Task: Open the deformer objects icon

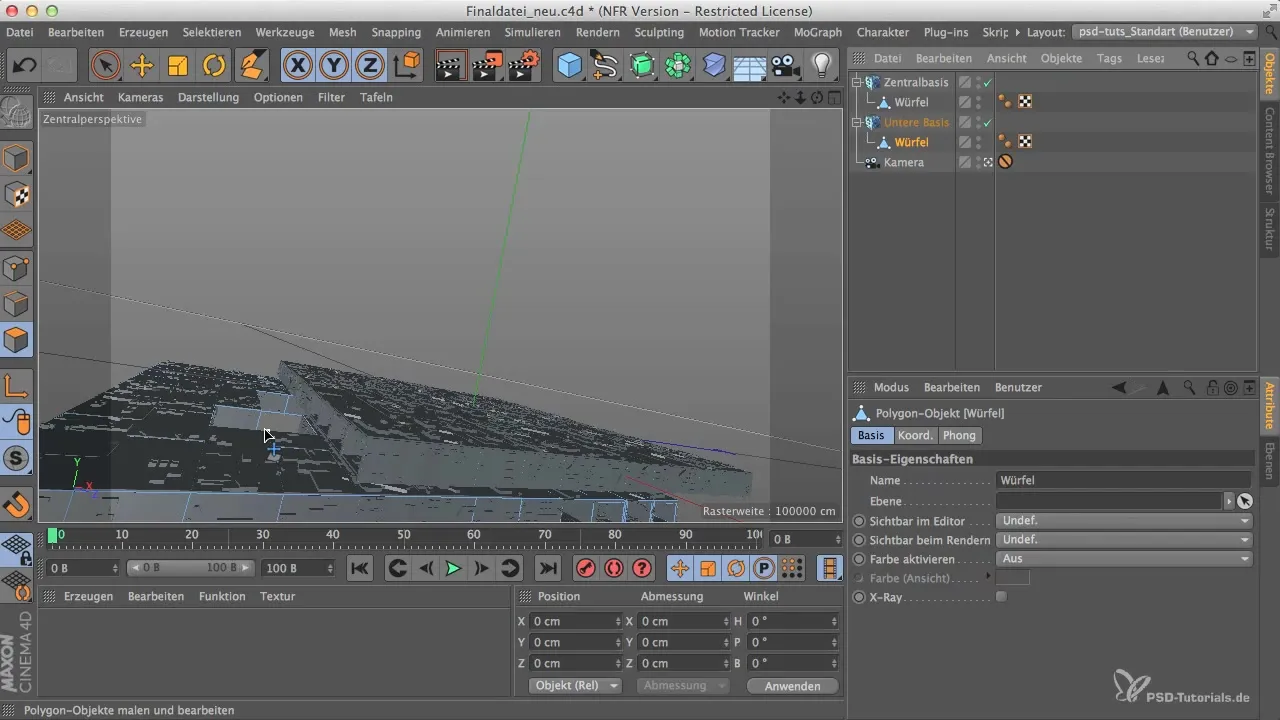Action: tap(714, 66)
